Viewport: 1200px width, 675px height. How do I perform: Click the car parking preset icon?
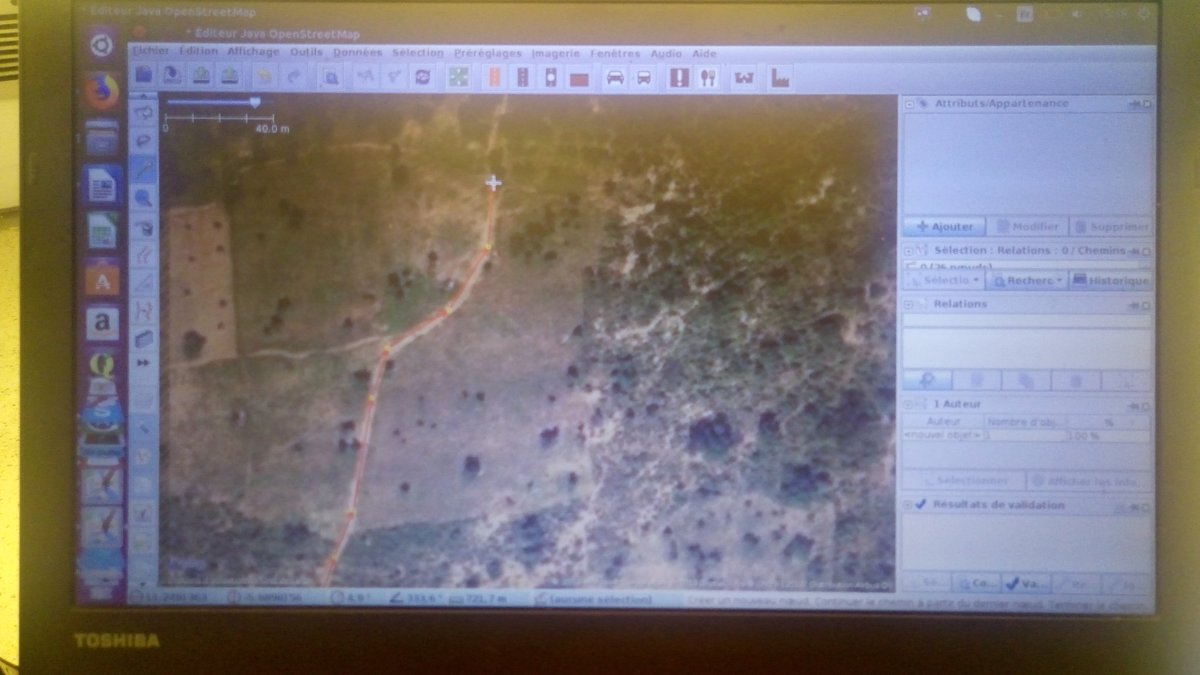tap(615, 78)
